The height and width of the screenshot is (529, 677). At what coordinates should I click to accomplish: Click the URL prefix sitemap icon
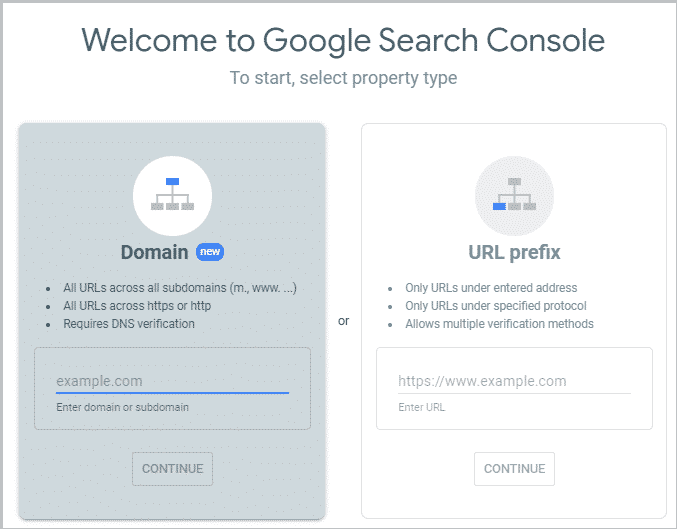(514, 195)
